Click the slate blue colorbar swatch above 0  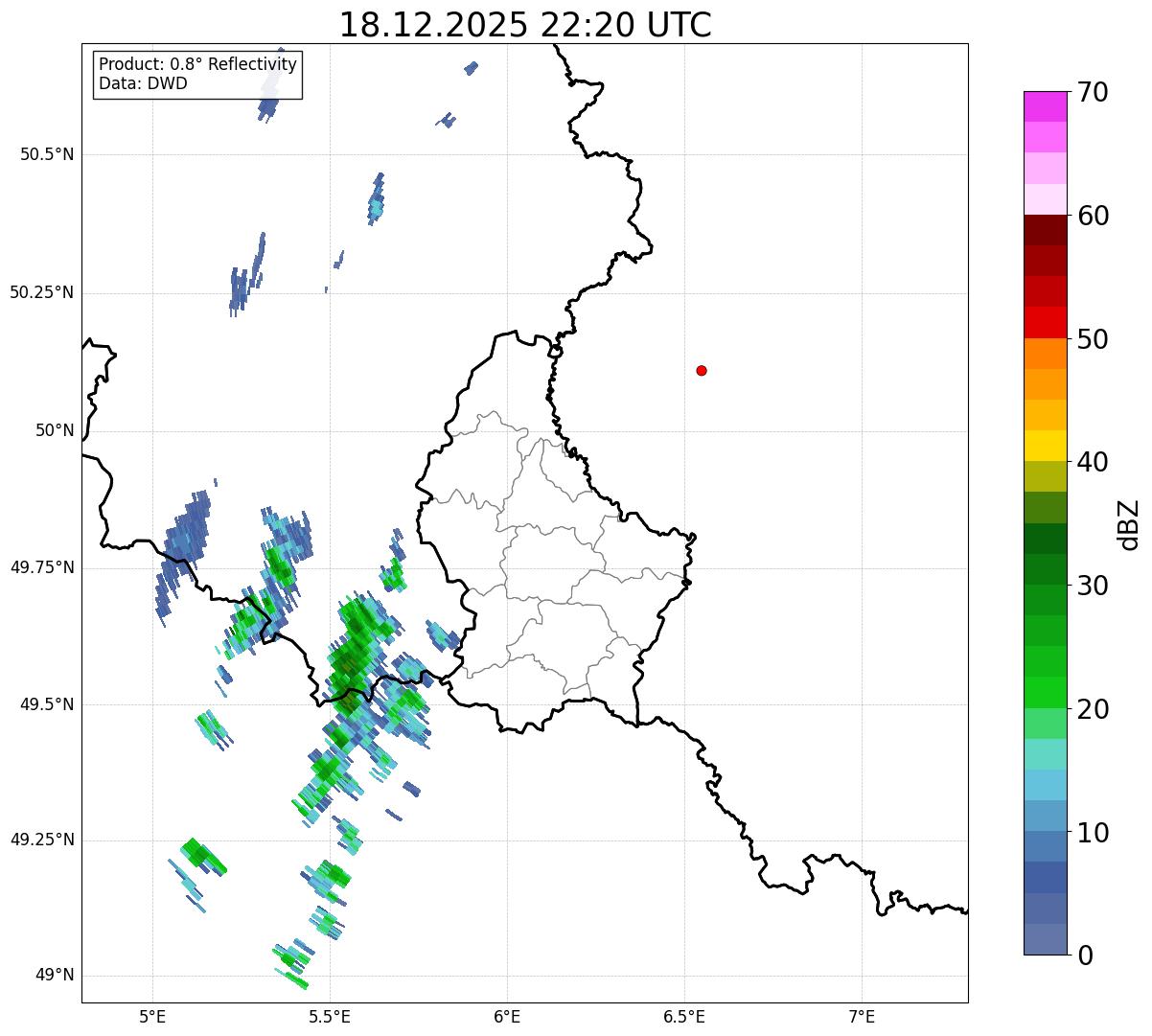tap(1045, 939)
